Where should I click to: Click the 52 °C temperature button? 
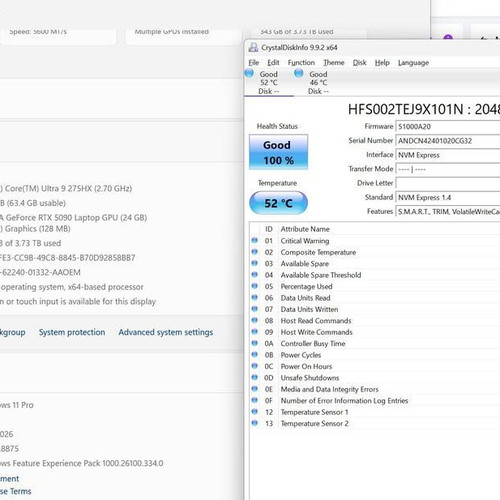278,203
